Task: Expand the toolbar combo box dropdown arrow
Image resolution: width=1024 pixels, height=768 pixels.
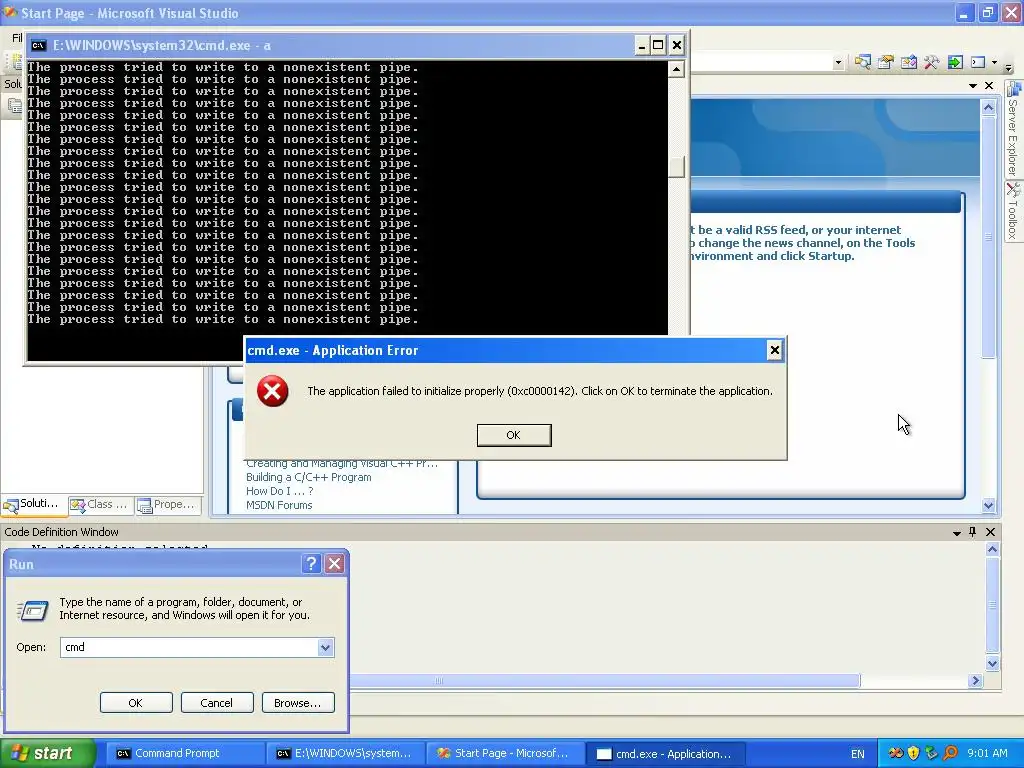Action: pos(838,63)
